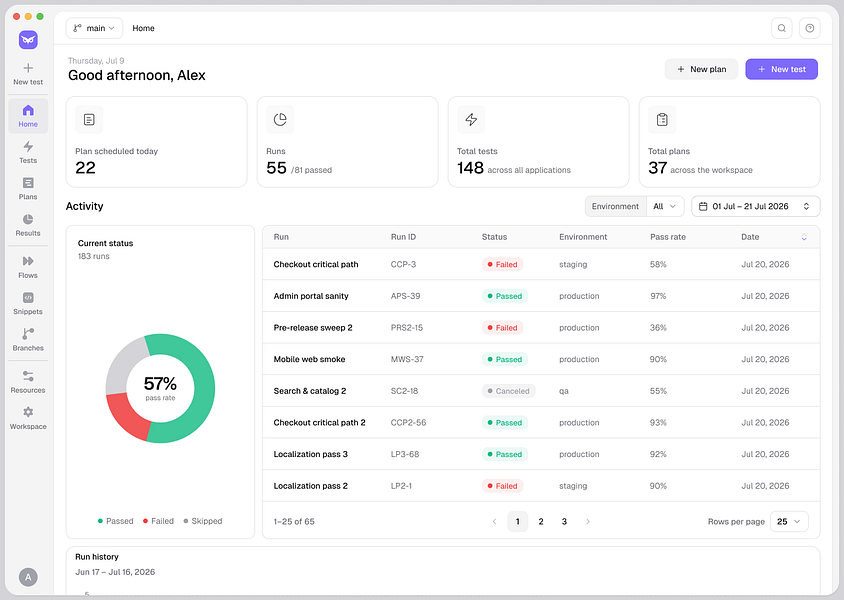Sort the table by Date column arrow
This screenshot has height=600, width=844.
click(x=804, y=237)
